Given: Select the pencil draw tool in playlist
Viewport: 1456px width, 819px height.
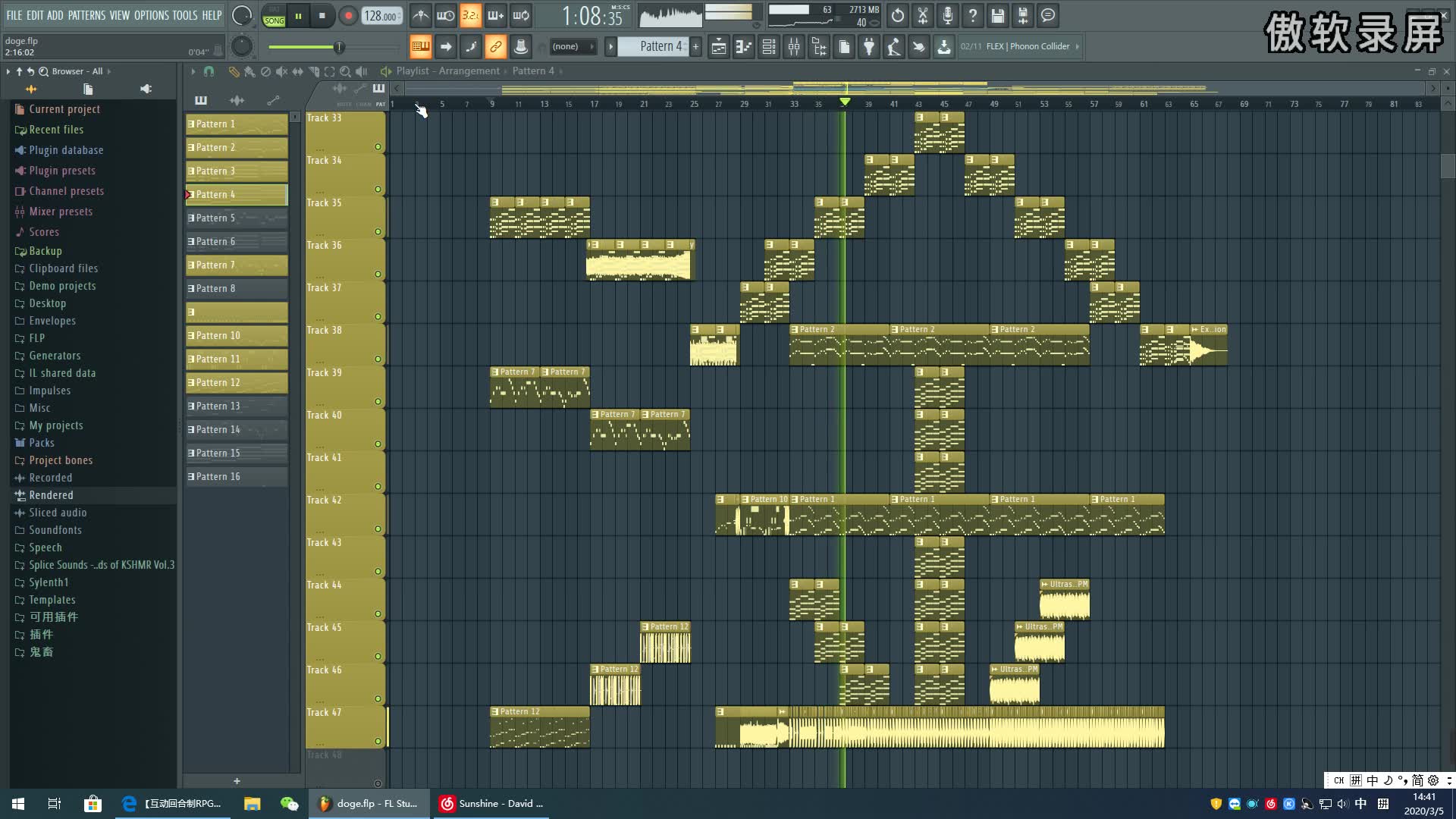Looking at the screenshot, I should coord(234,71).
